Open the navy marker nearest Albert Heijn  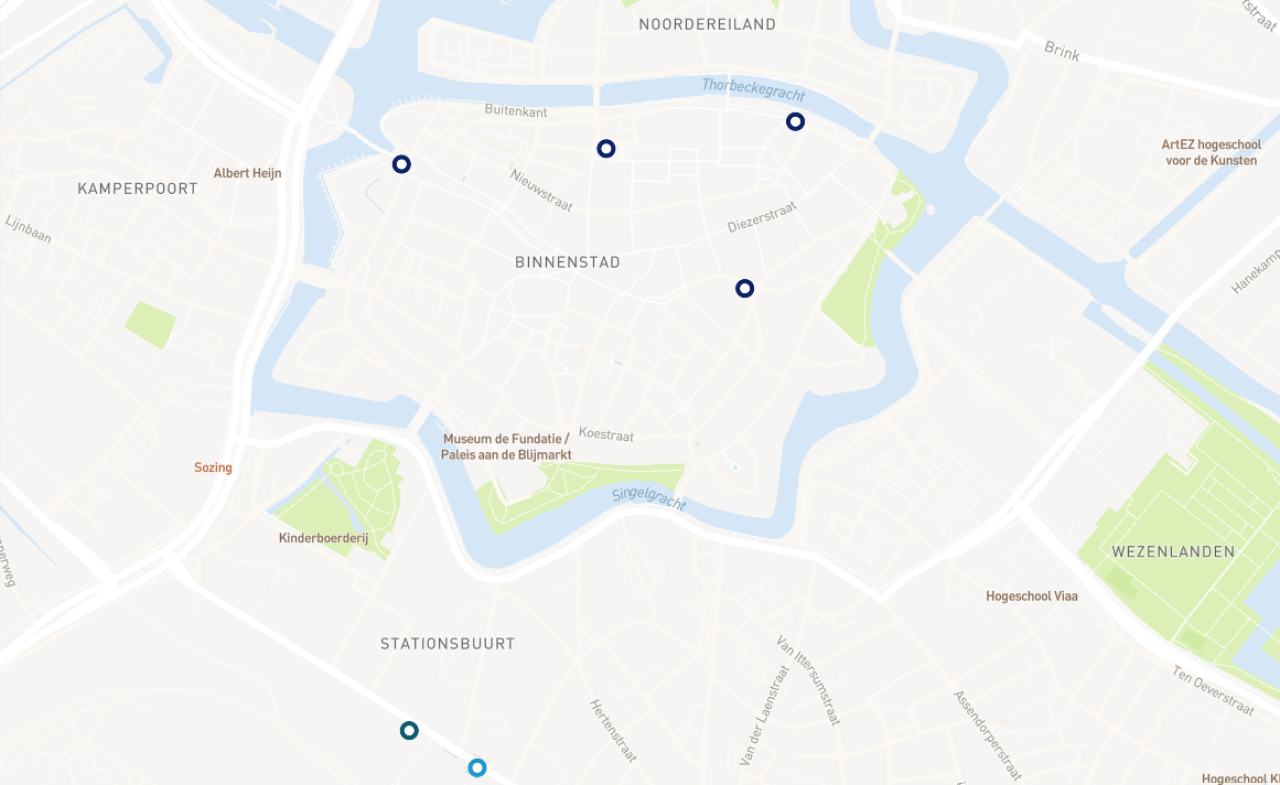click(401, 164)
